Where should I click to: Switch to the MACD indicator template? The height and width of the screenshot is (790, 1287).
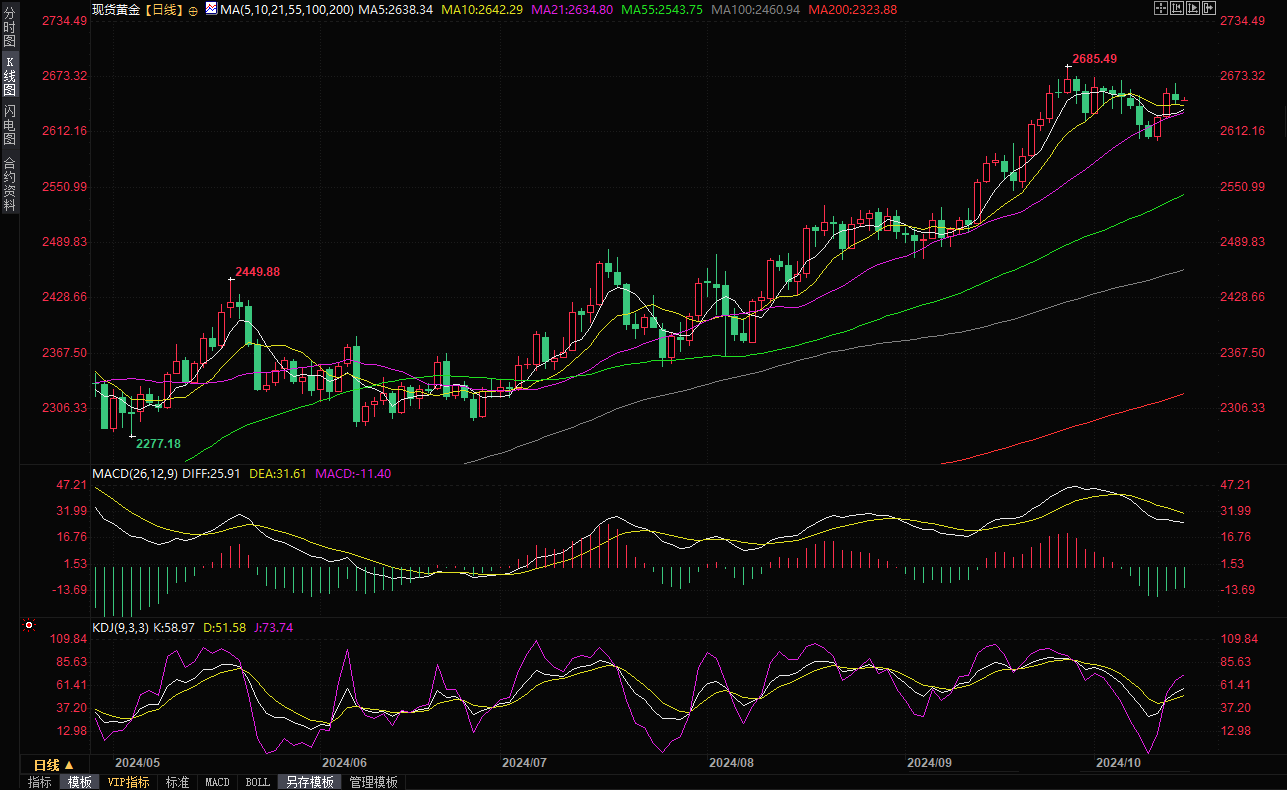(x=217, y=782)
